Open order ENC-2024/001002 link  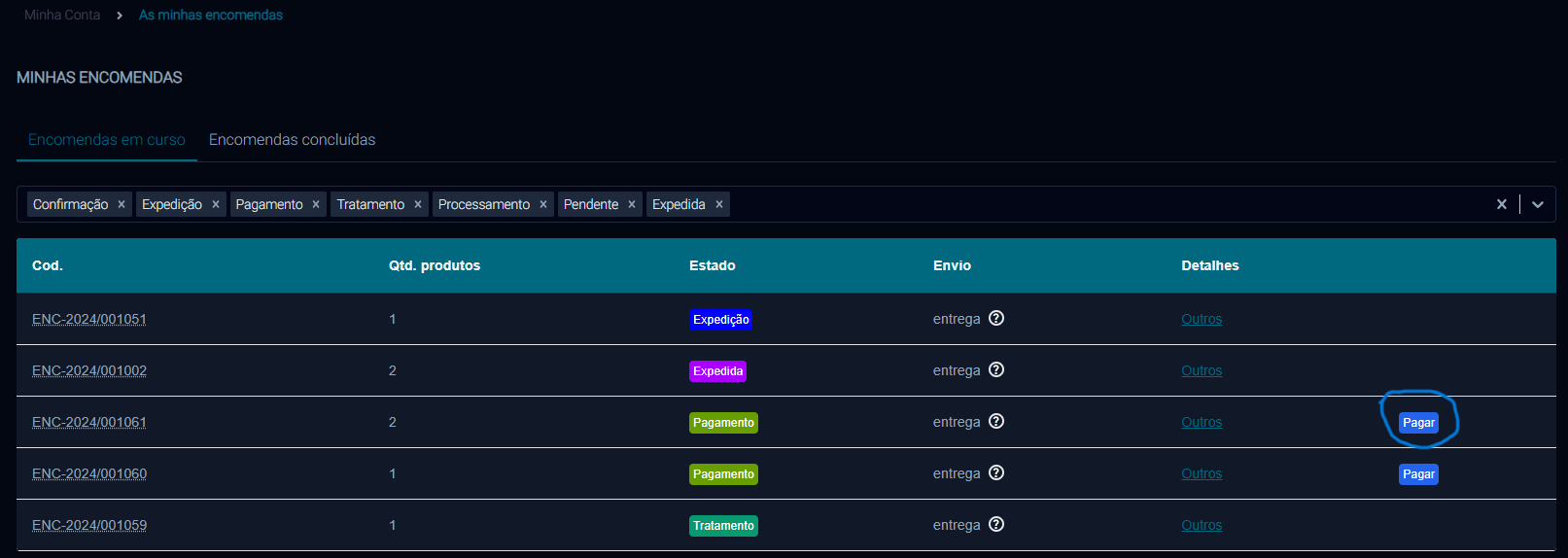click(89, 370)
